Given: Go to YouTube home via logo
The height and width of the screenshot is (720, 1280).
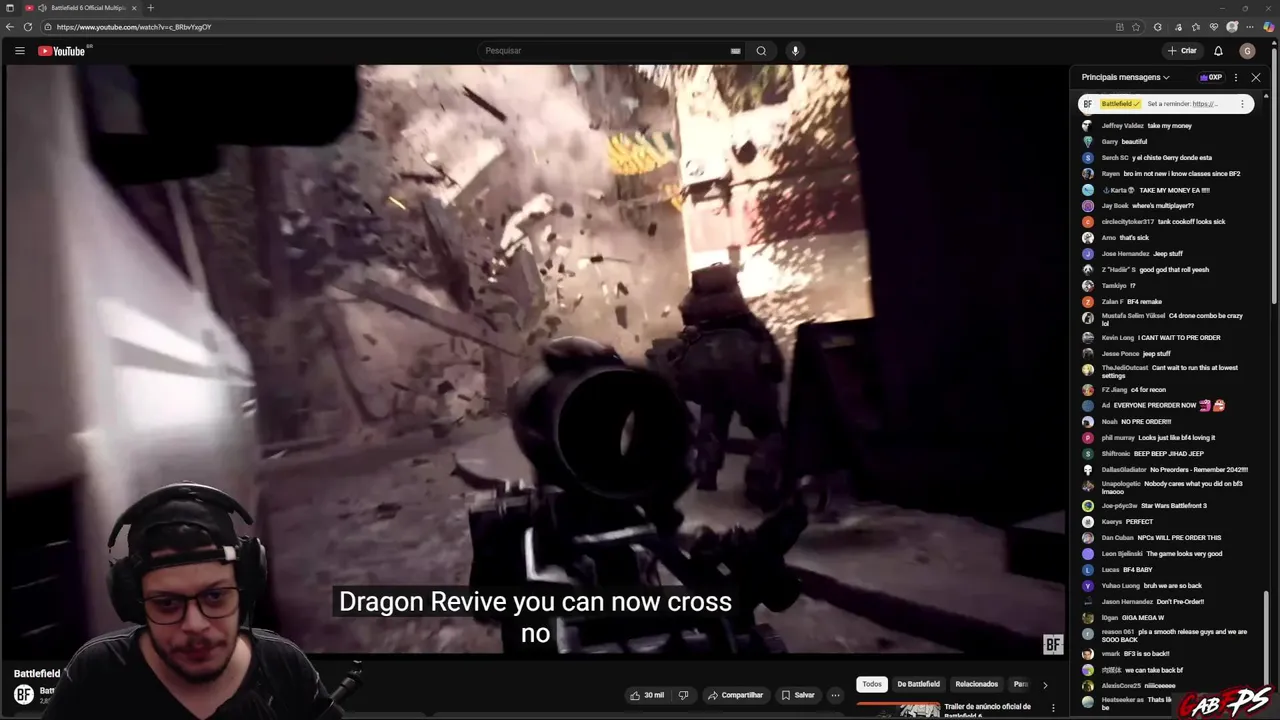Looking at the screenshot, I should click(62, 51).
